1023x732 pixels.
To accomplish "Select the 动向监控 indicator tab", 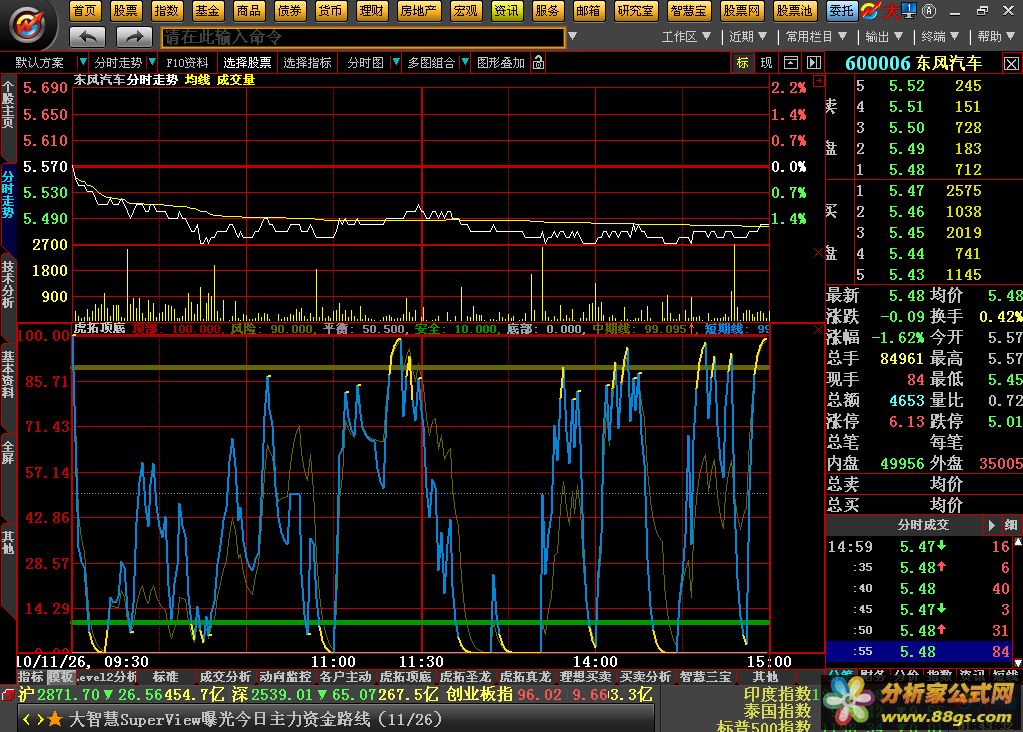I will click(285, 677).
